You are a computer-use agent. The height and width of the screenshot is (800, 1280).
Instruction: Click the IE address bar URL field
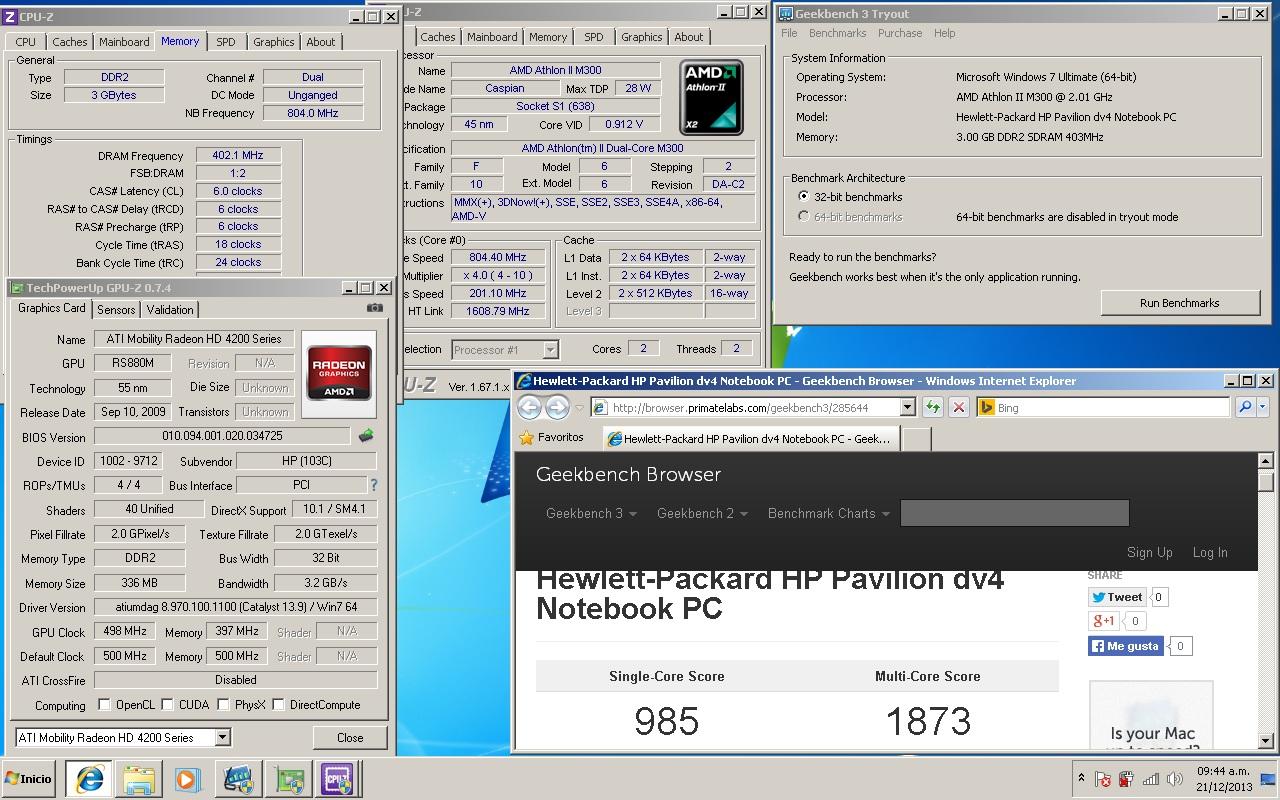click(745, 407)
